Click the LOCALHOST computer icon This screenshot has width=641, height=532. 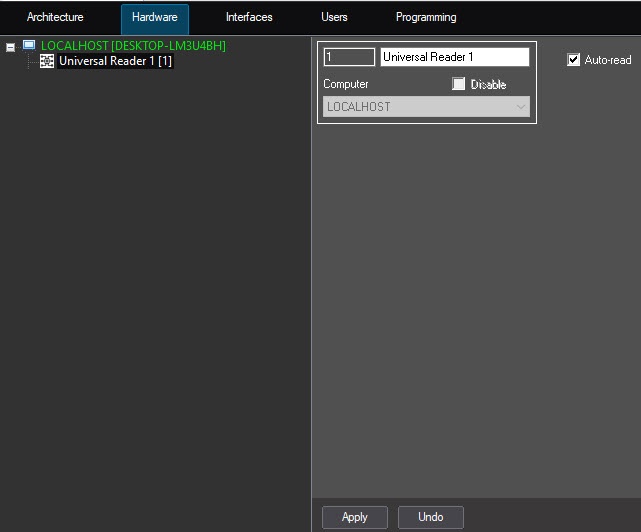tap(29, 45)
